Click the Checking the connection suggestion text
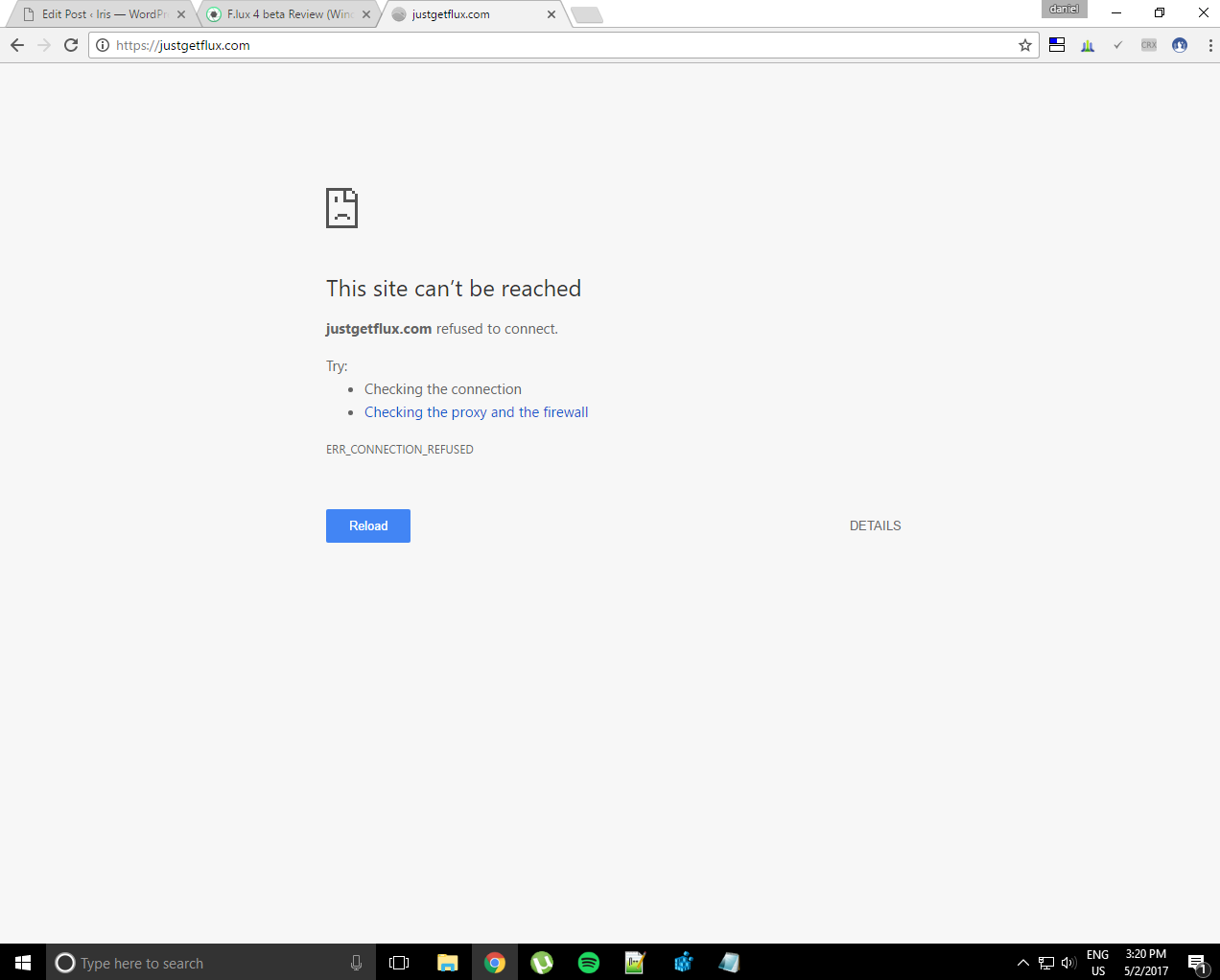 (443, 389)
